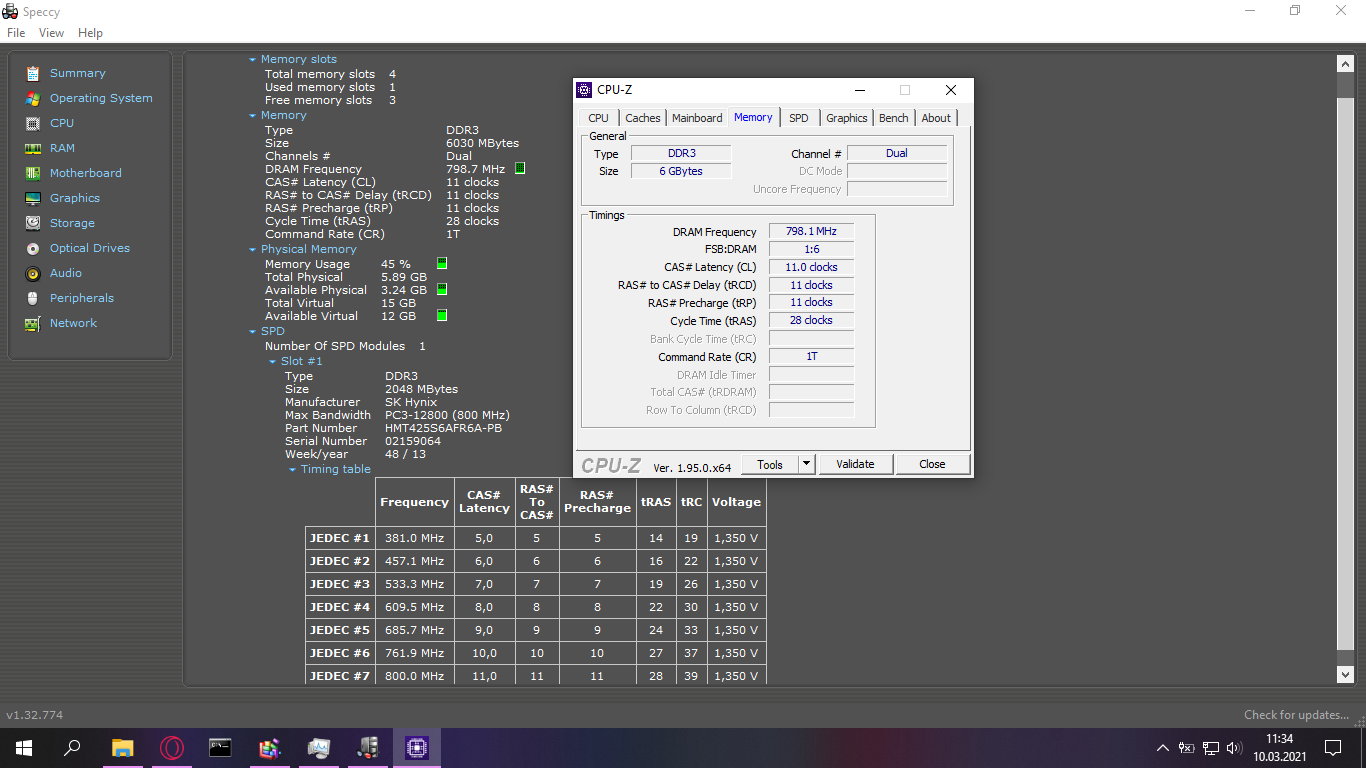Switch to CPU-Z from its taskbar icon
1366x768 pixels.
tap(416, 747)
